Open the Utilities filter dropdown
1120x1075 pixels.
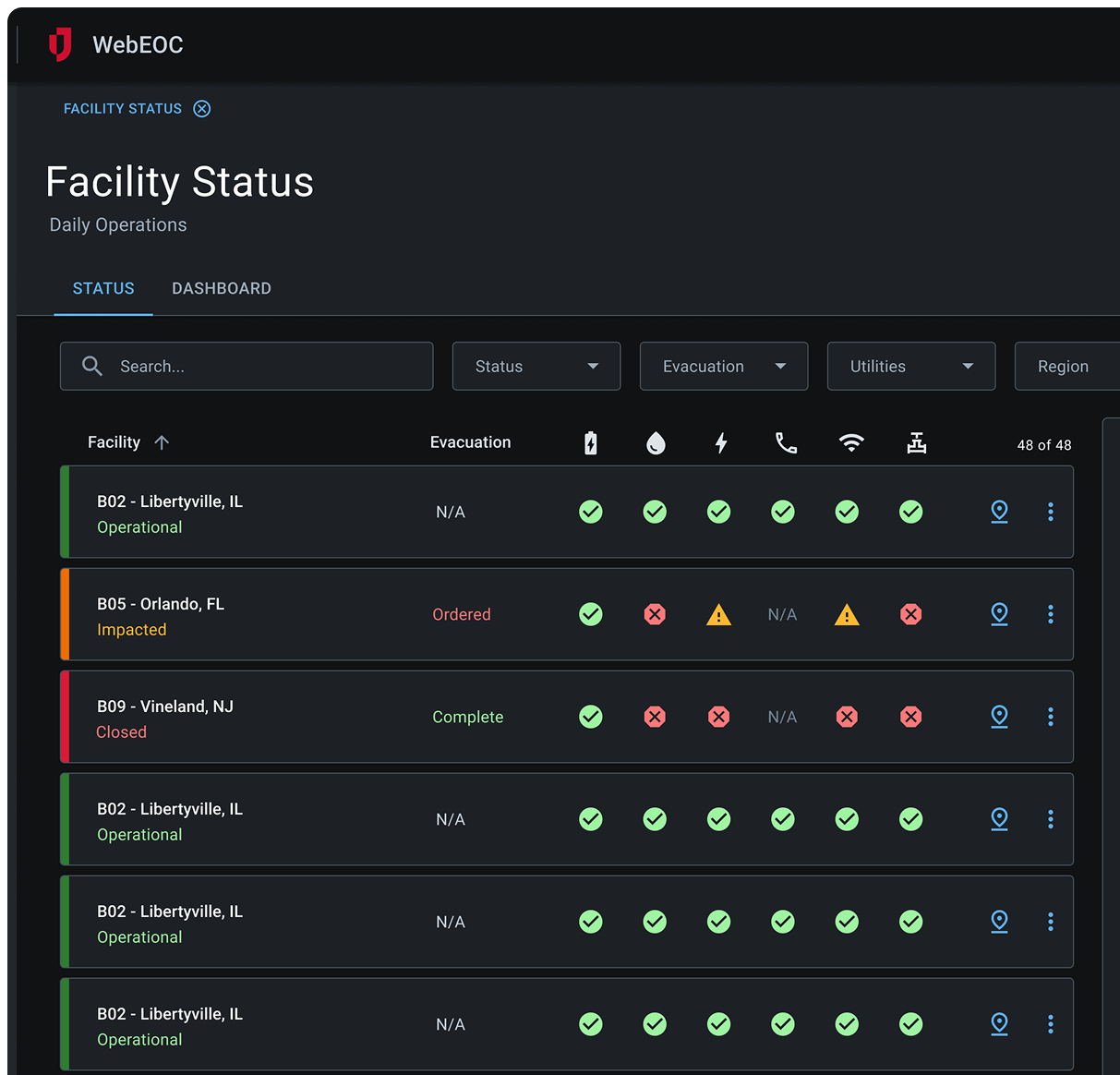click(911, 367)
